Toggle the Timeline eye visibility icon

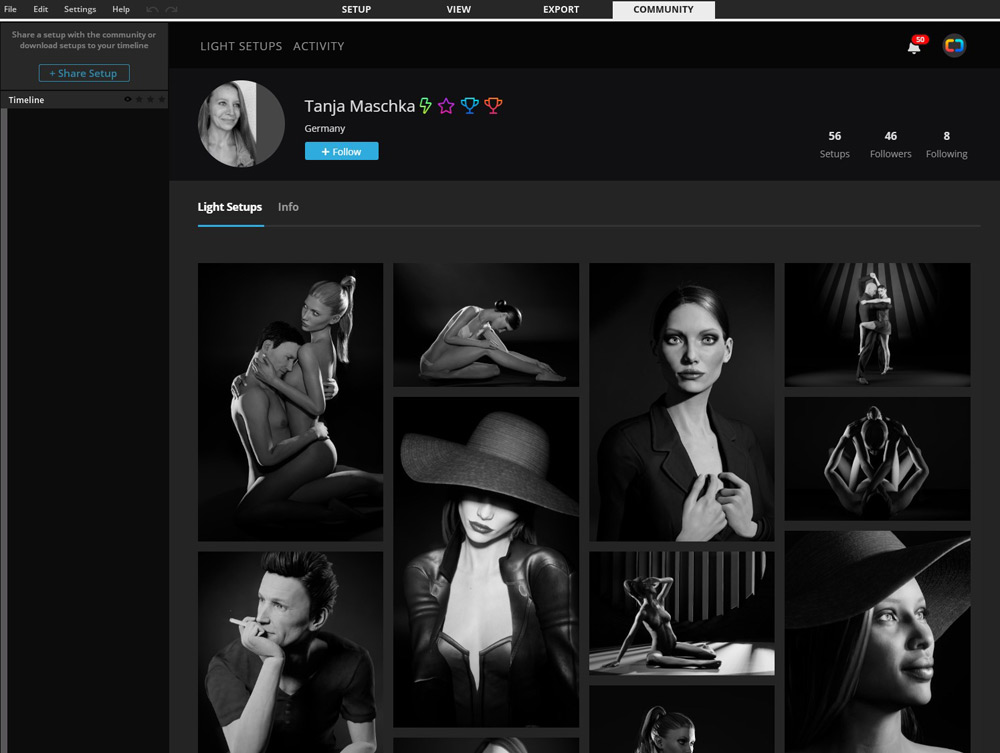[x=128, y=99]
